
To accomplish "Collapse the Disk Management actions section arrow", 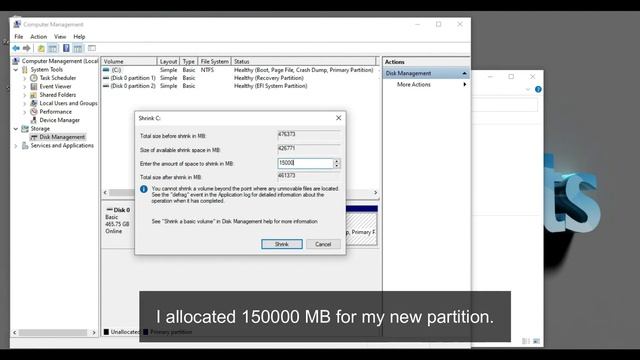I will (x=464, y=73).
